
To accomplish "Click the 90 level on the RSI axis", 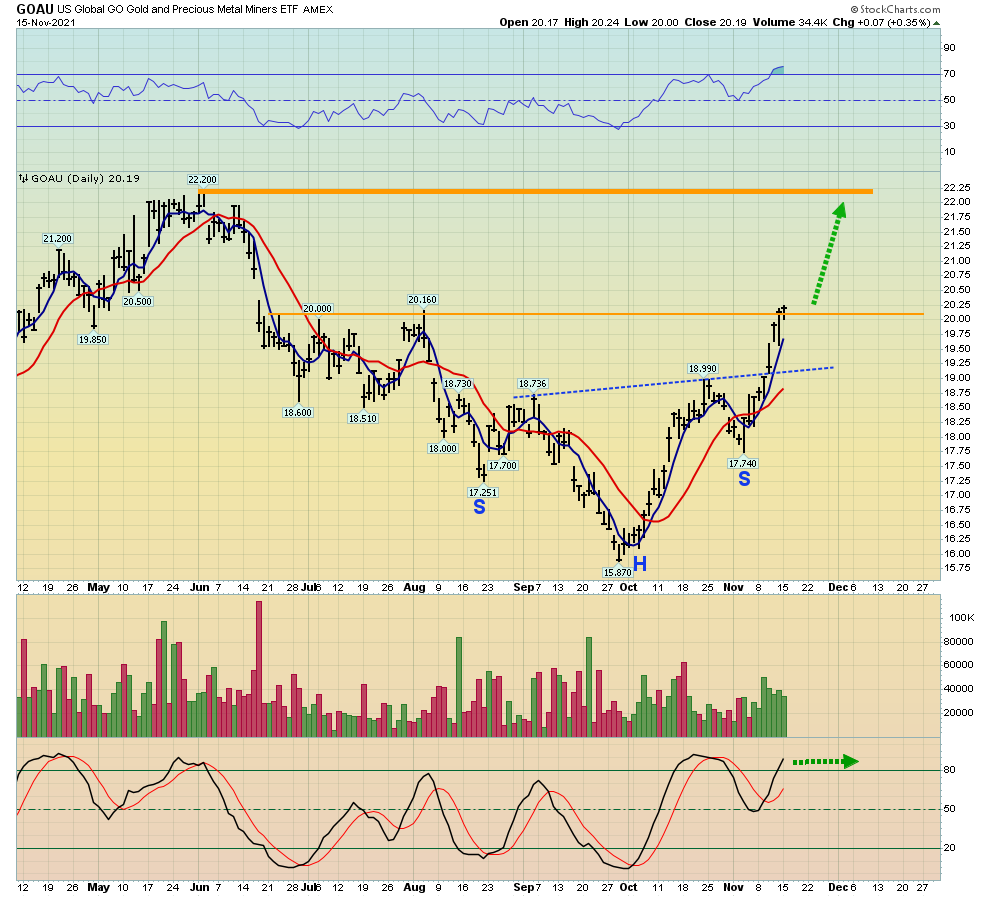I will (950, 48).
